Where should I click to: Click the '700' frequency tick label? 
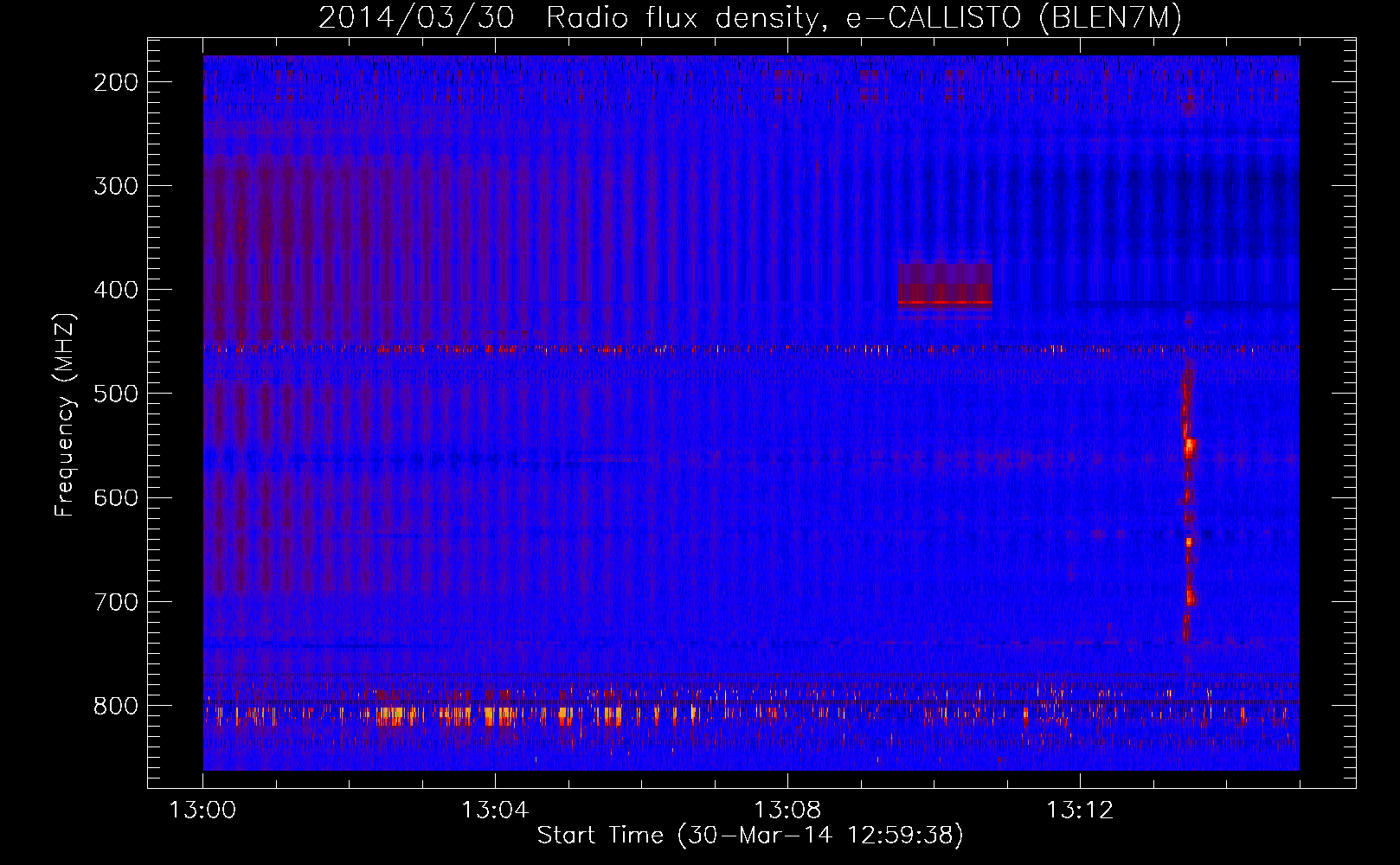tap(116, 602)
